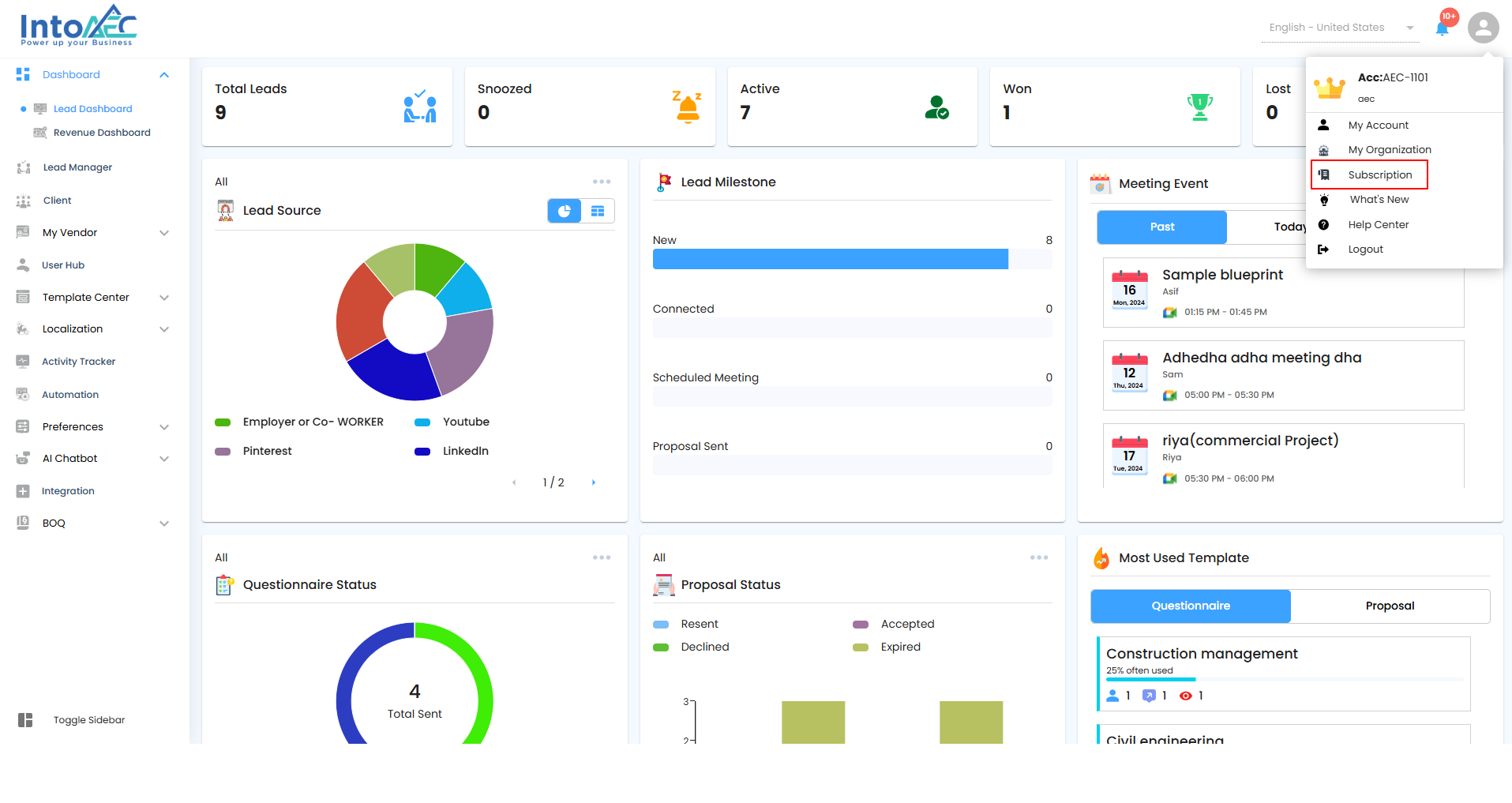The height and width of the screenshot is (803, 1512).
Task: Click the Proposal Status heading icon
Action: [x=664, y=585]
